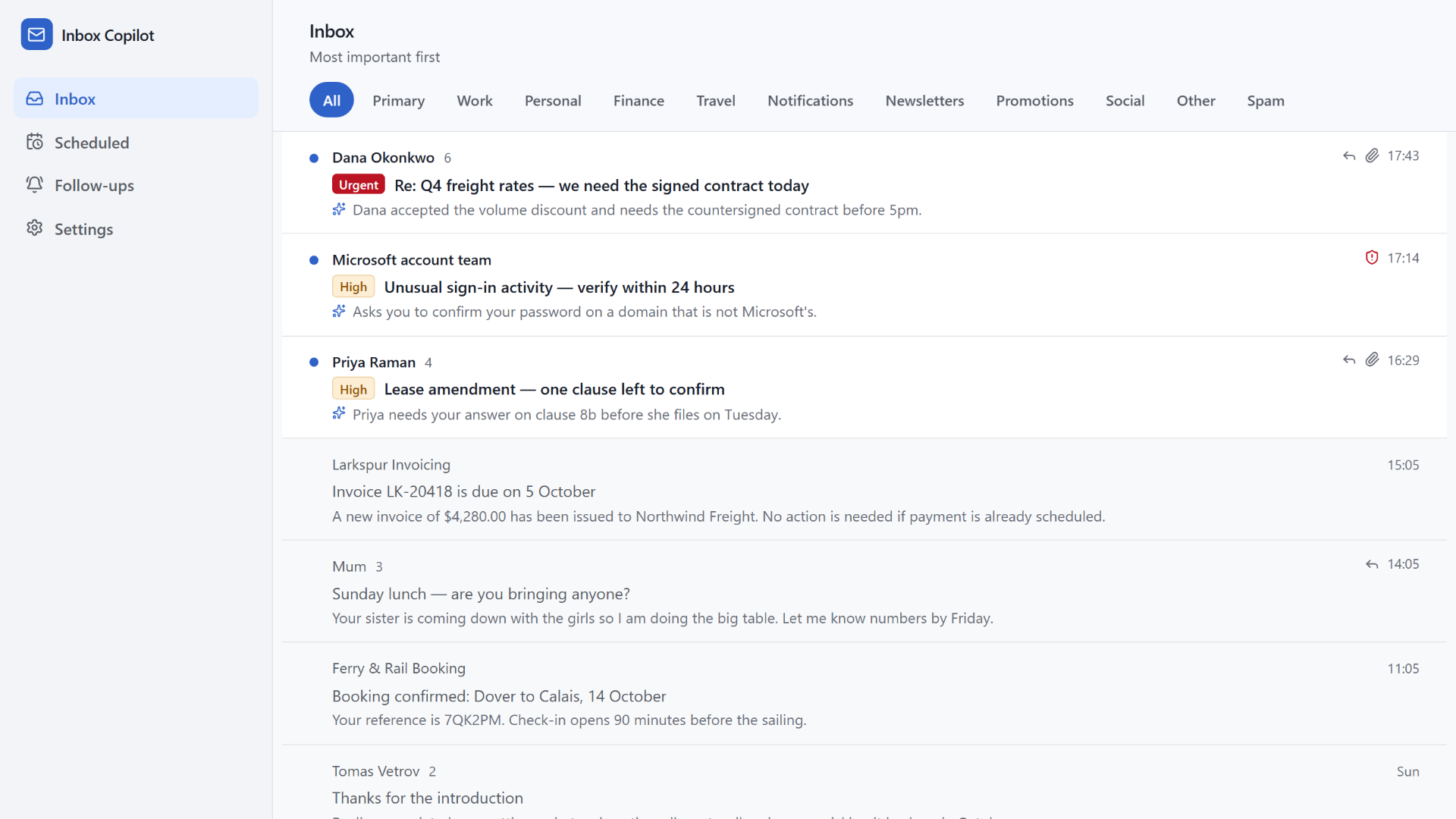Go to Follow-ups in the sidebar

coord(136,186)
